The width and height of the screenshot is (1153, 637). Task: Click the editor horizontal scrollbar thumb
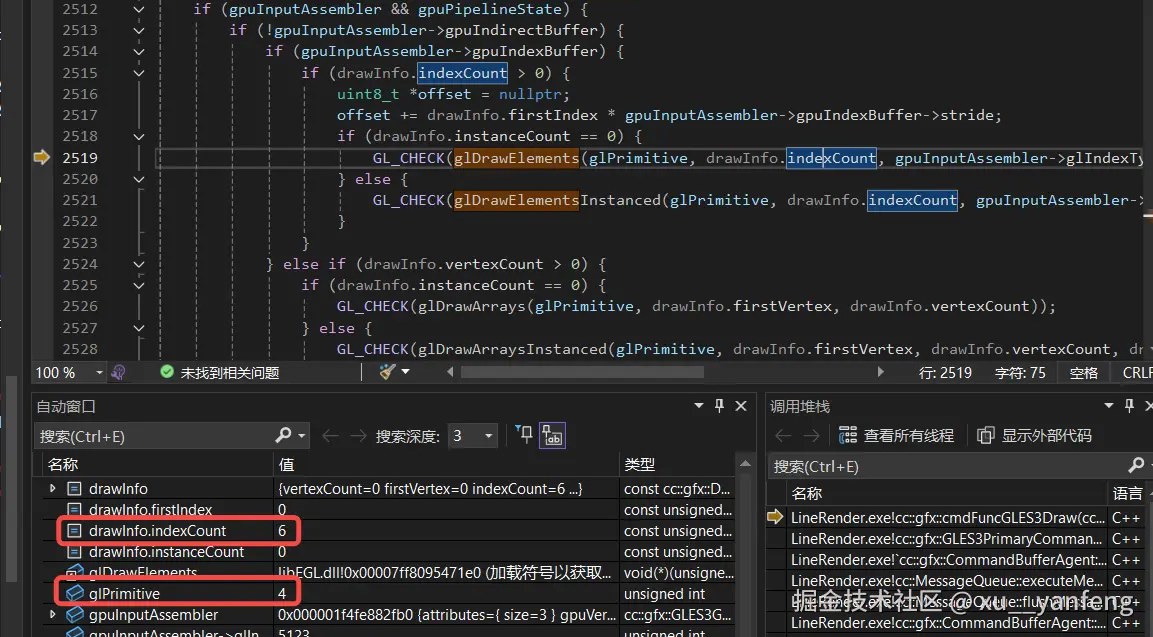pyautogui.click(x=582, y=372)
